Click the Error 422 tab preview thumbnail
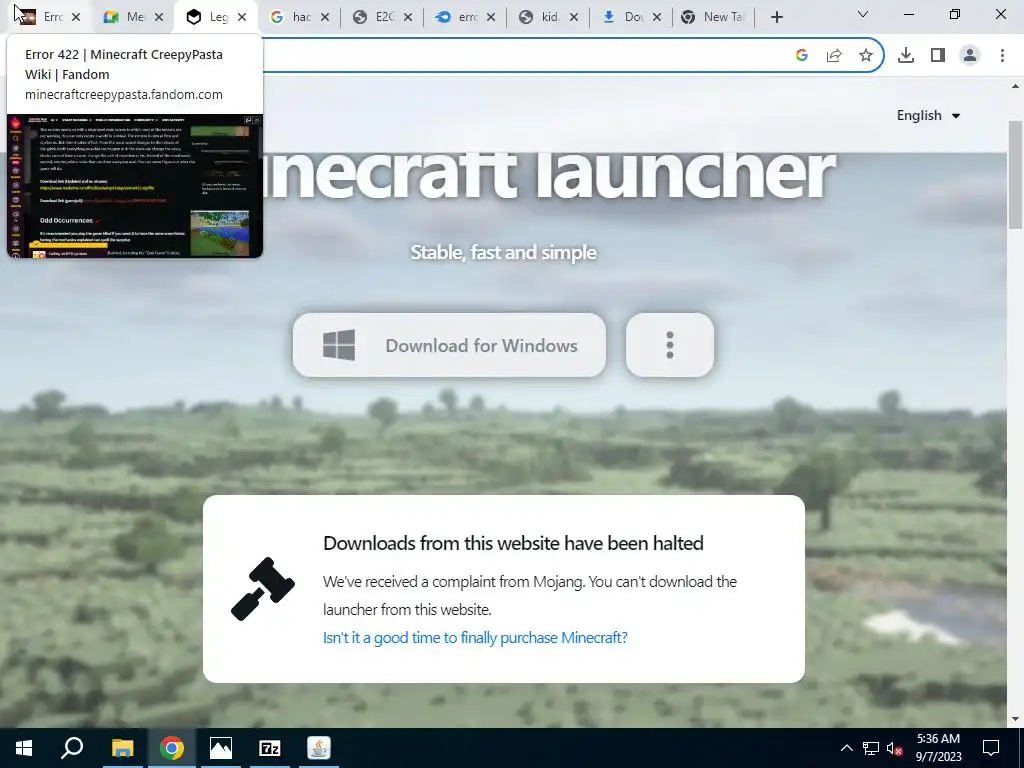Image resolution: width=1024 pixels, height=768 pixels. (135, 186)
